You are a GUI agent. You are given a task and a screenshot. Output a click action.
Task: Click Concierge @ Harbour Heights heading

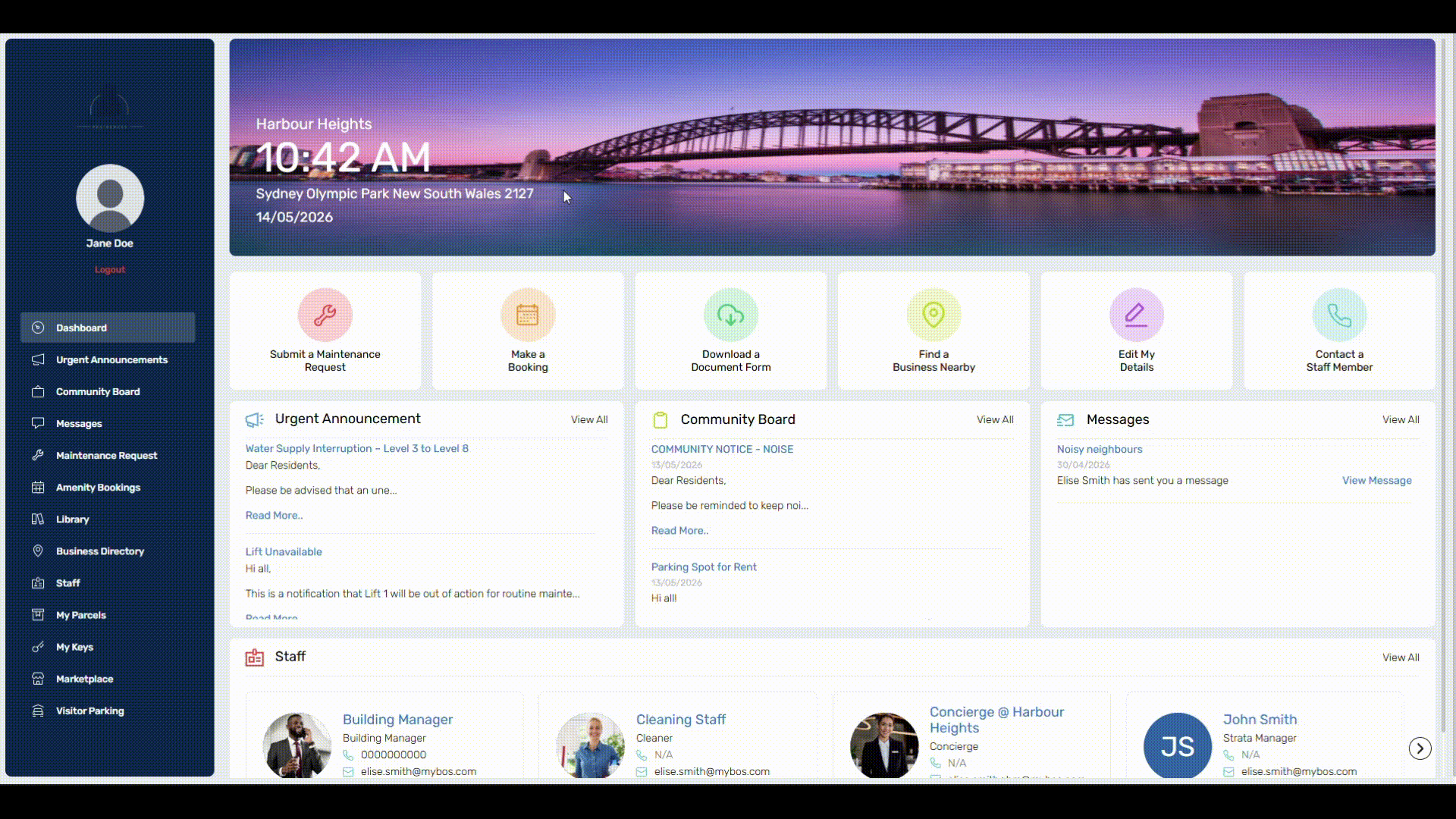tap(996, 720)
